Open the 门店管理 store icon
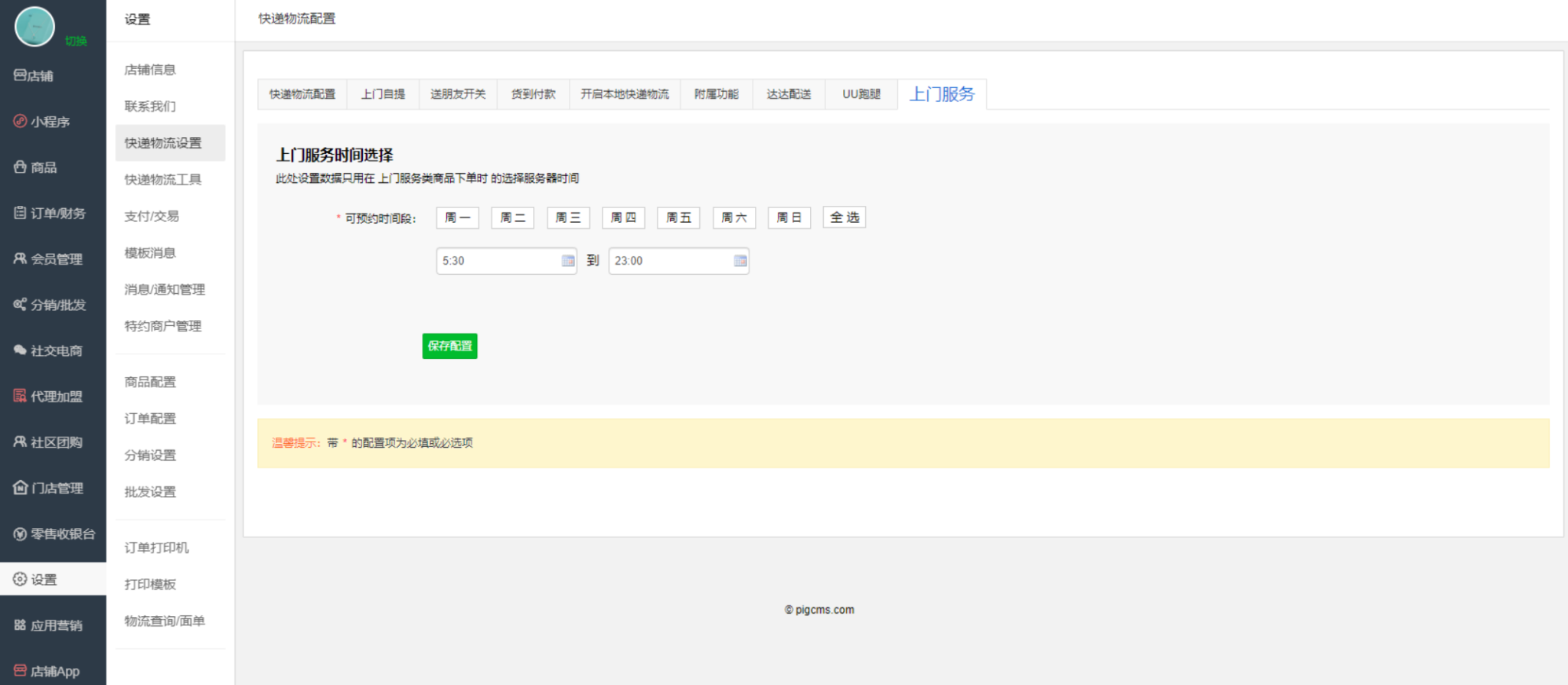Image resolution: width=1568 pixels, height=685 pixels. 20,488
